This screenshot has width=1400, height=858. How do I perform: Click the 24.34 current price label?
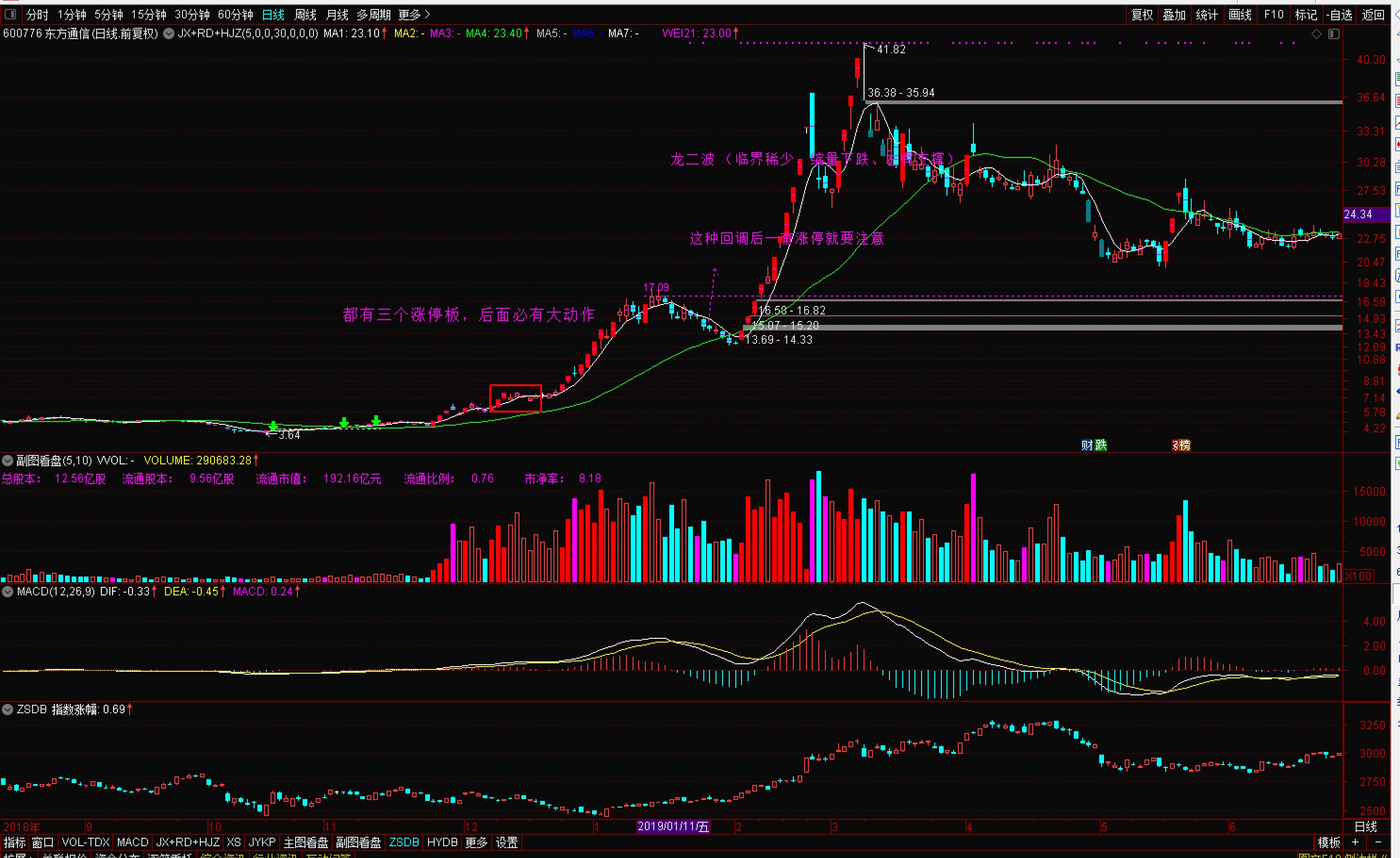1366,214
